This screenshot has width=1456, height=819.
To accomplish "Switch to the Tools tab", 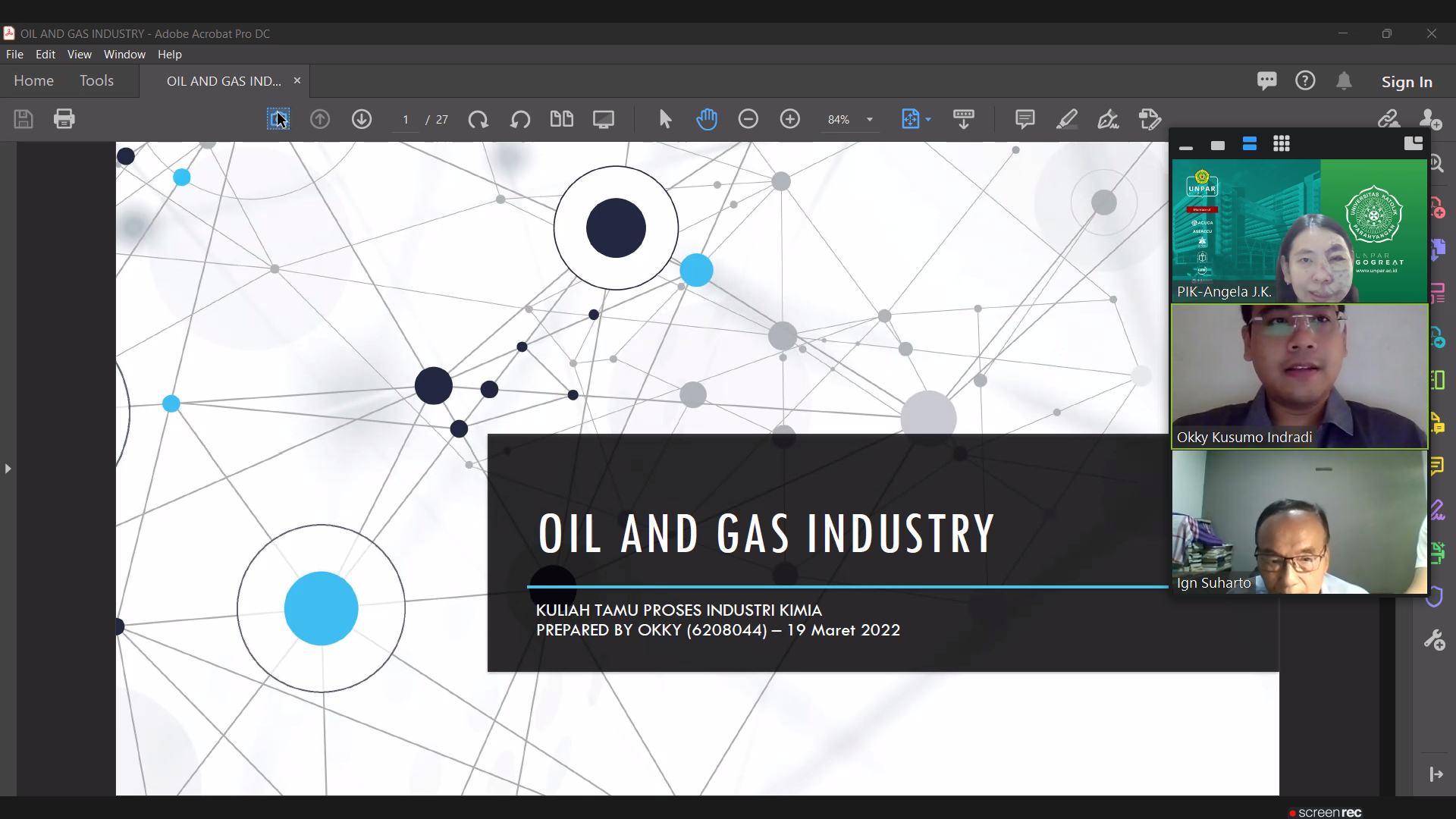I will tap(96, 80).
